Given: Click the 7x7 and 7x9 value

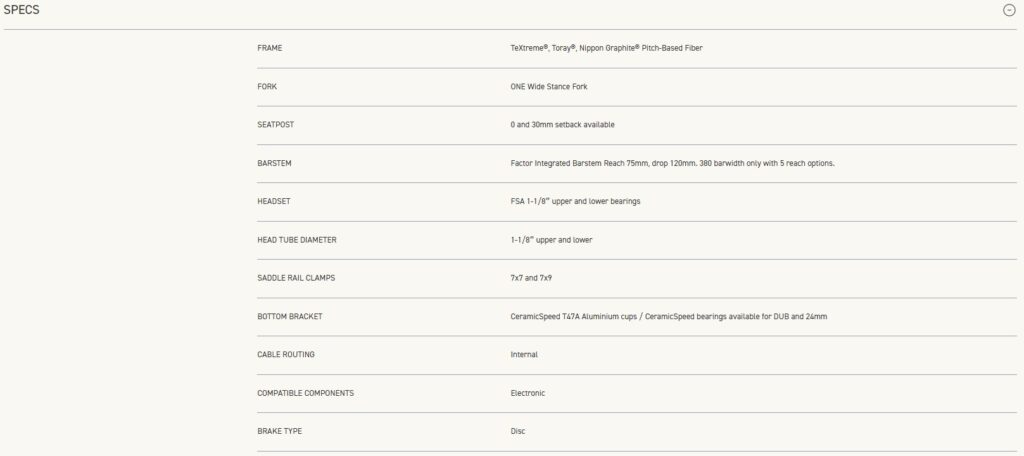Looking at the screenshot, I should click(x=532, y=278).
